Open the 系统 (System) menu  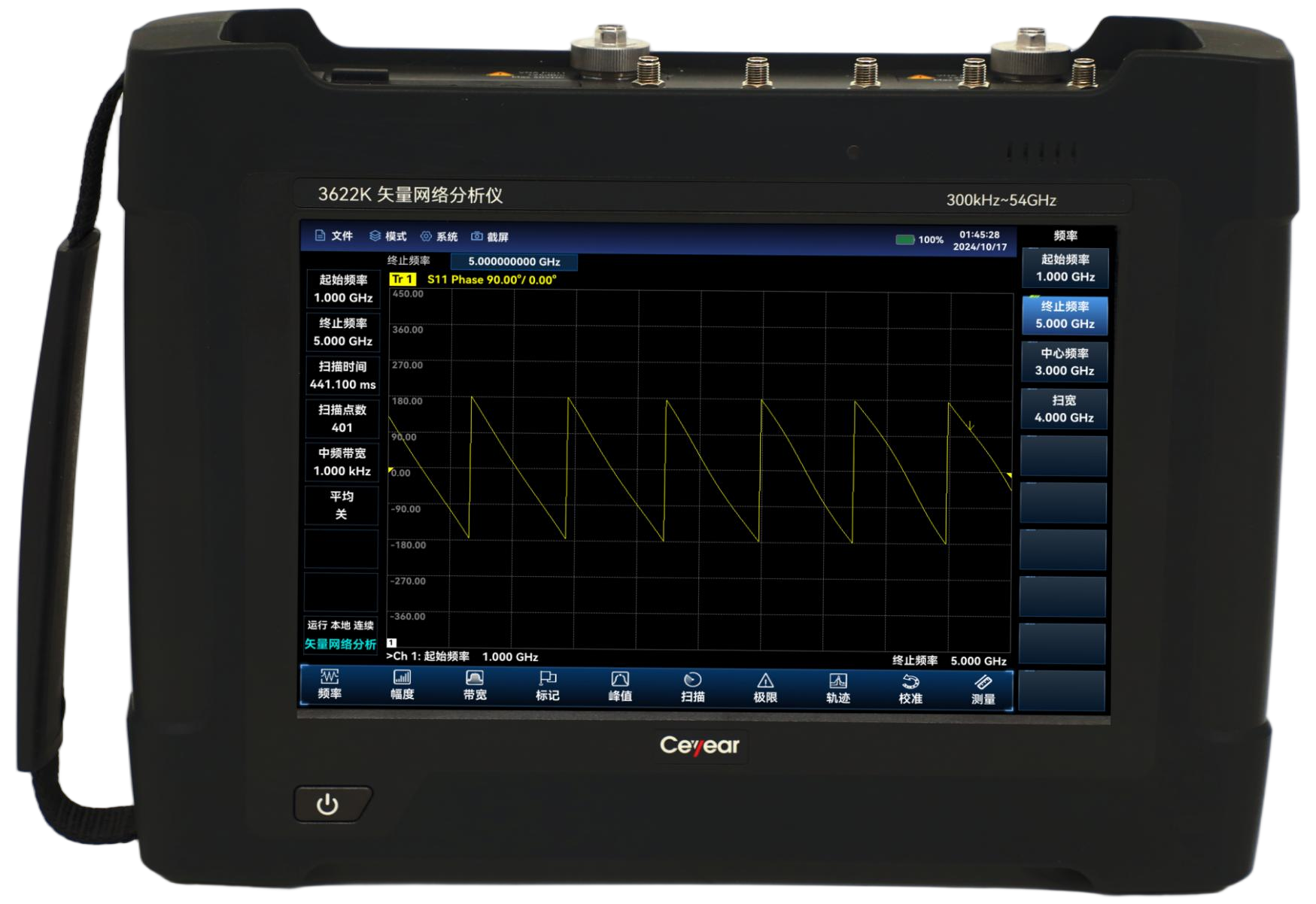[x=439, y=237]
